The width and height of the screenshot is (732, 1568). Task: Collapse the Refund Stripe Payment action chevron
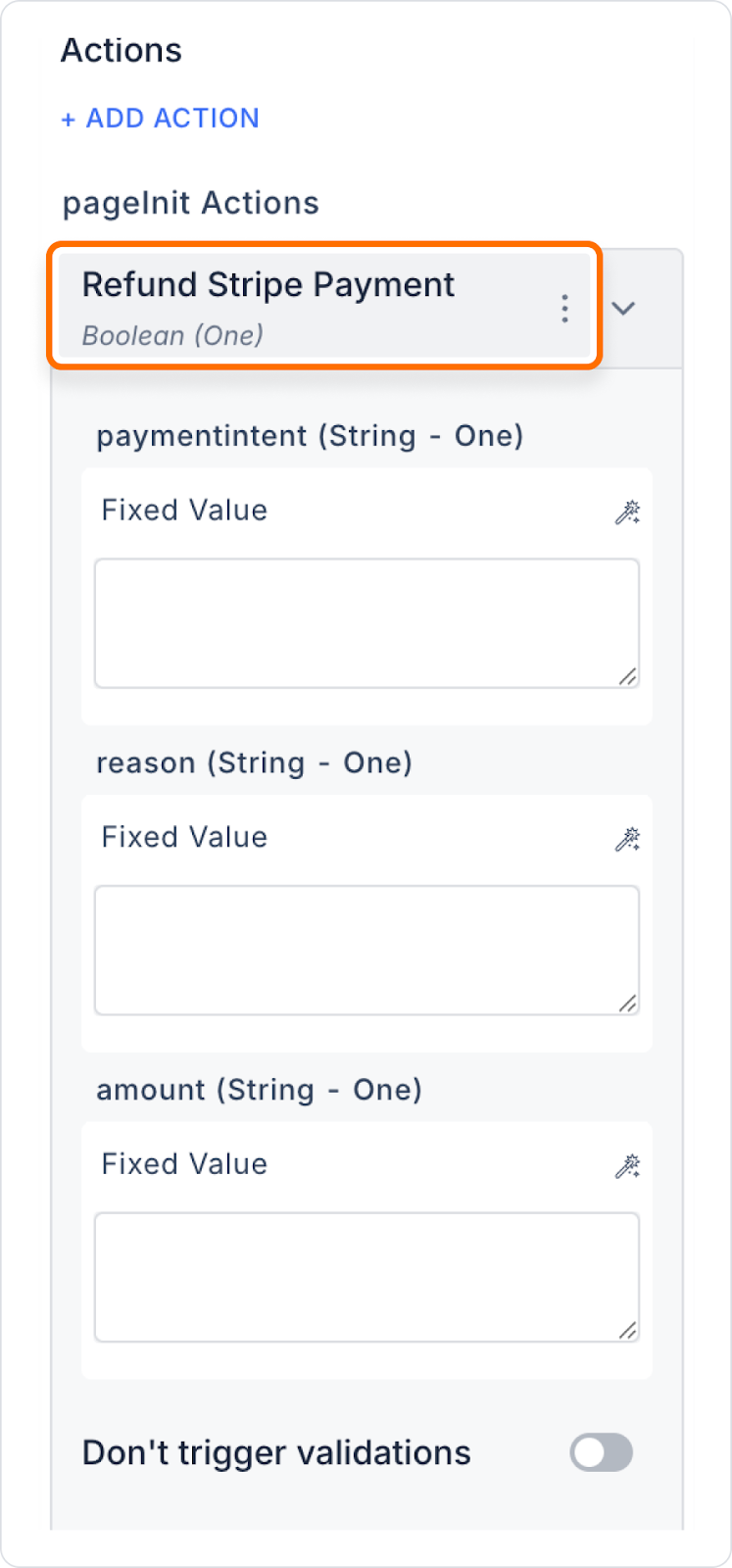(623, 309)
